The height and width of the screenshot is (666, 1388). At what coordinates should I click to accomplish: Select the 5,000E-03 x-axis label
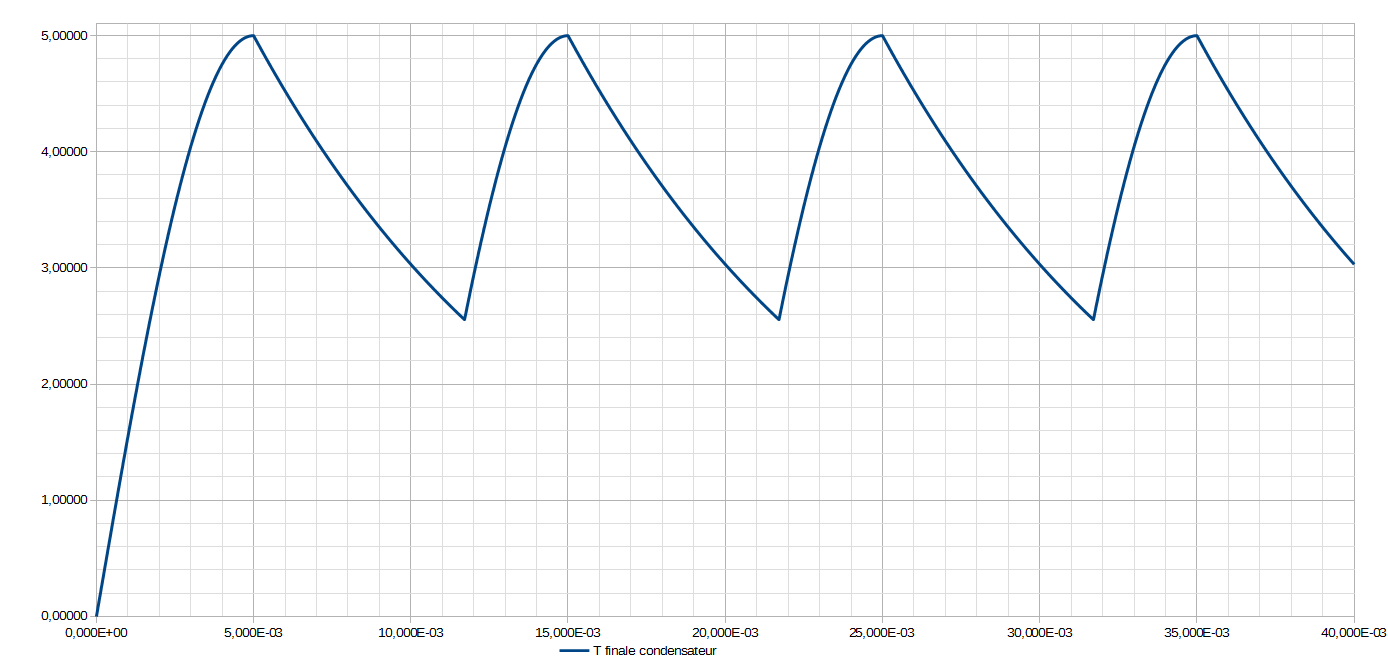pyautogui.click(x=254, y=633)
